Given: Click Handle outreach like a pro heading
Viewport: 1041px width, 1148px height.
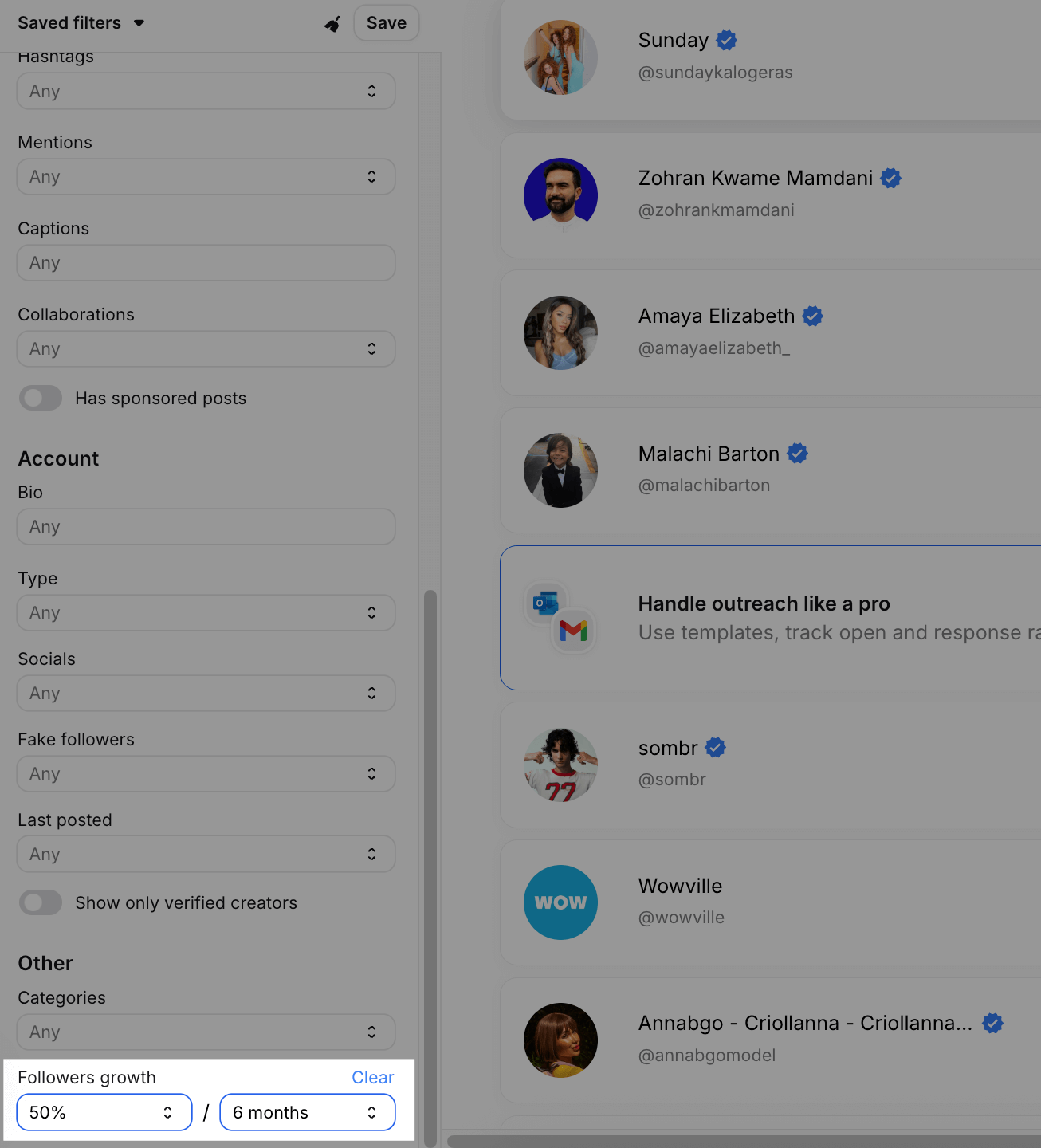Looking at the screenshot, I should 764,603.
